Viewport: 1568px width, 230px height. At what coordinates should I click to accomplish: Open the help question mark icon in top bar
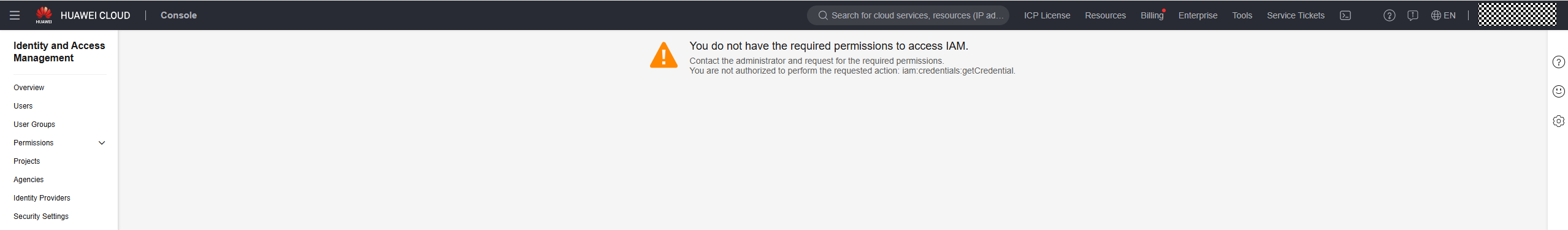pos(1390,15)
